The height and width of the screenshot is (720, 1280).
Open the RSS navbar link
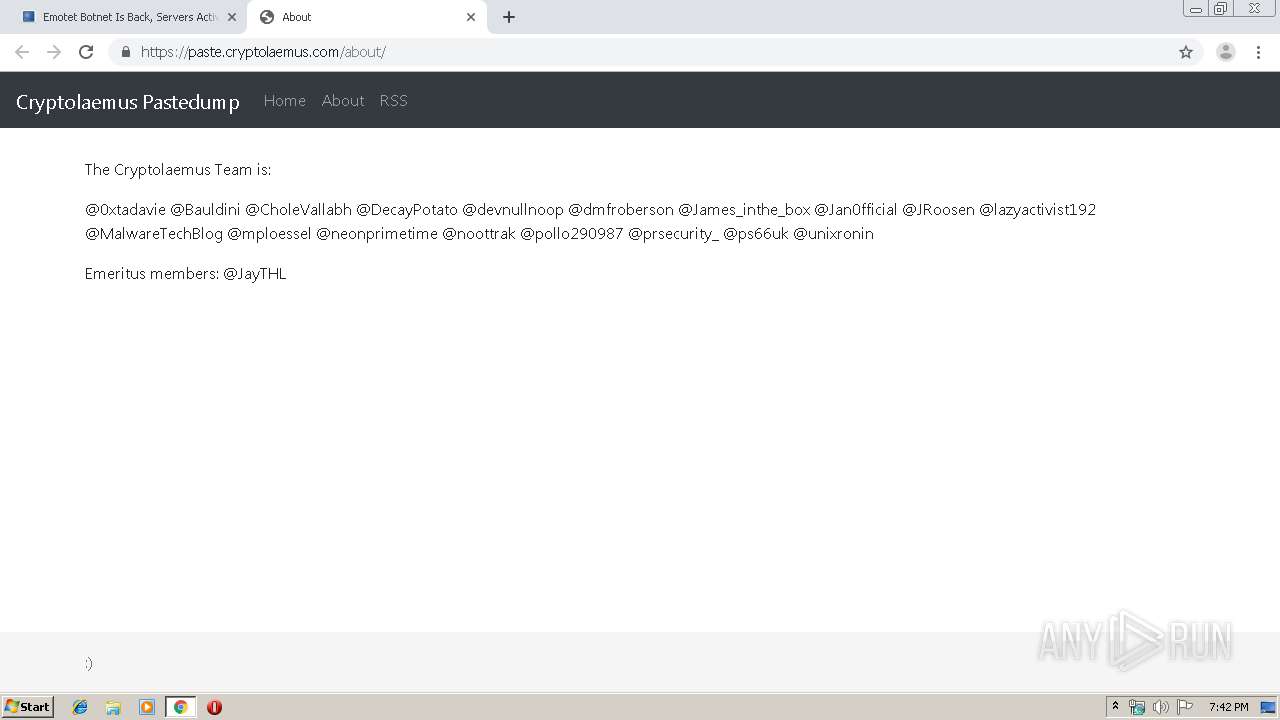(x=394, y=100)
